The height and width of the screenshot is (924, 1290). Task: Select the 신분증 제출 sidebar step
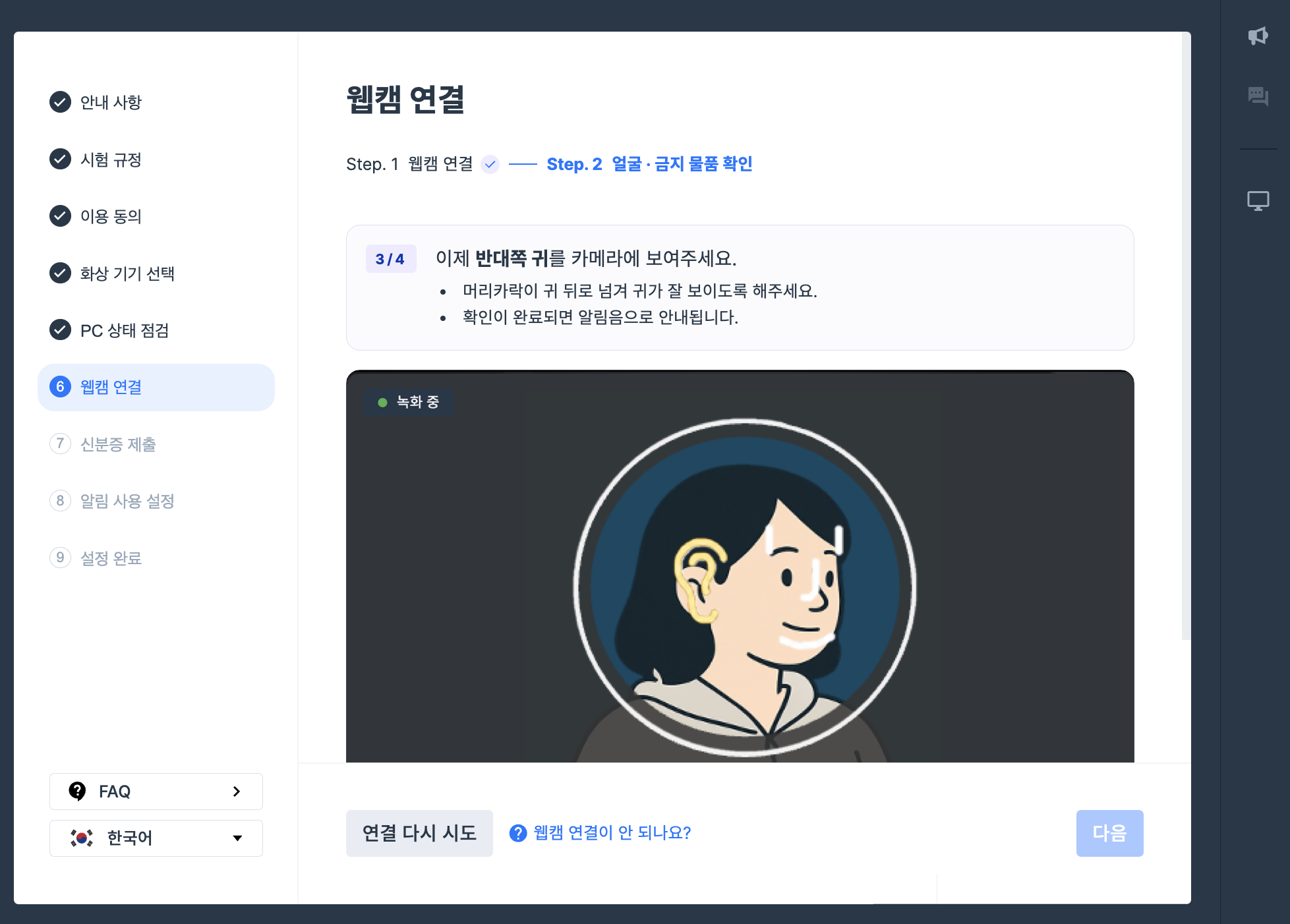point(103,444)
